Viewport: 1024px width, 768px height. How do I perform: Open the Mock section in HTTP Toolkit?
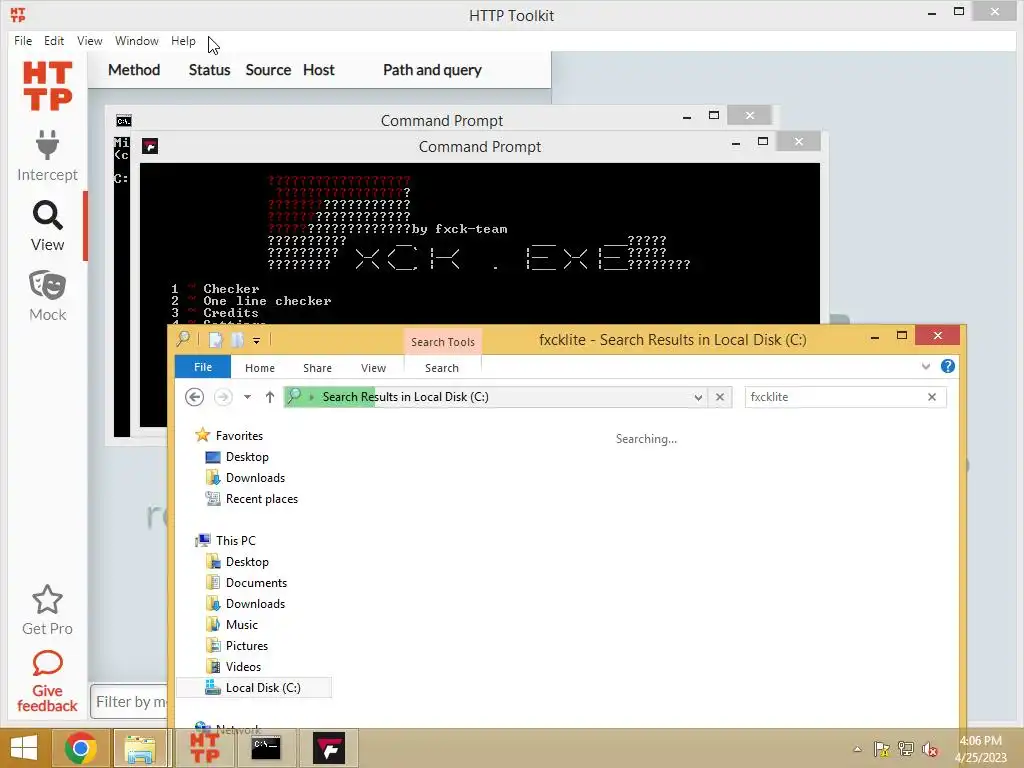coord(47,296)
